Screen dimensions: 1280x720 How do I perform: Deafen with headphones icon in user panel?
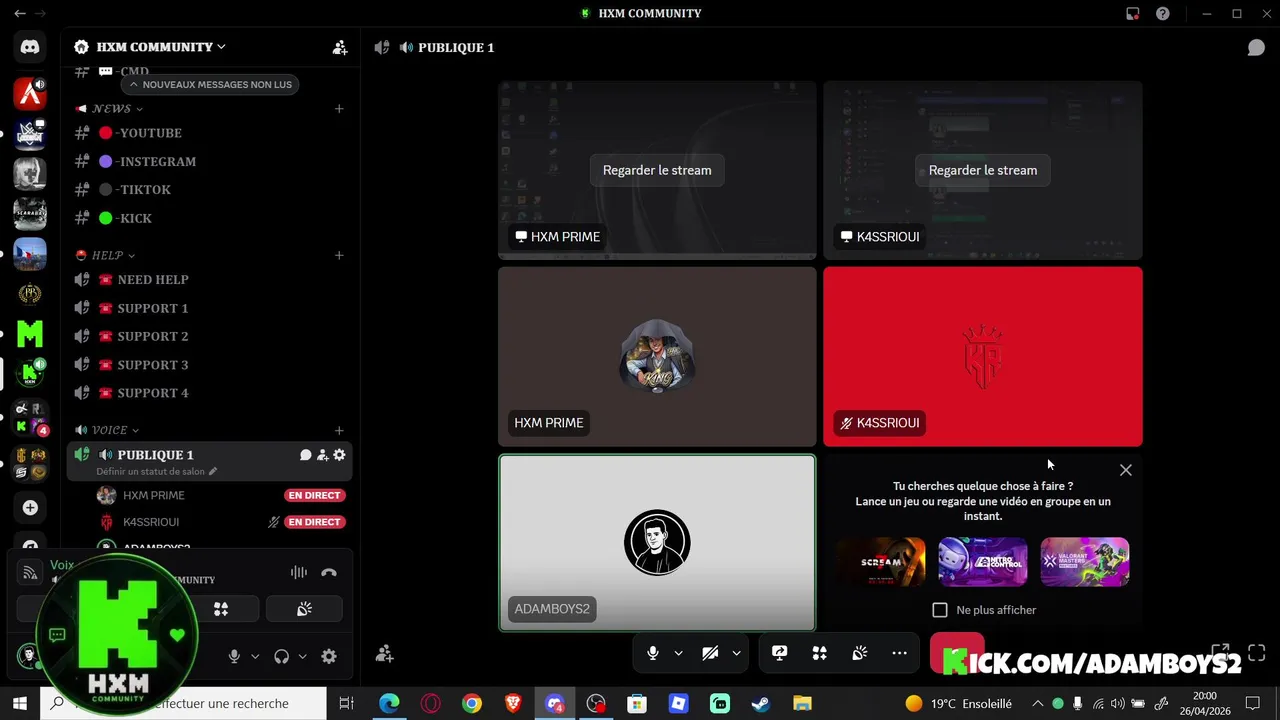[281, 657]
